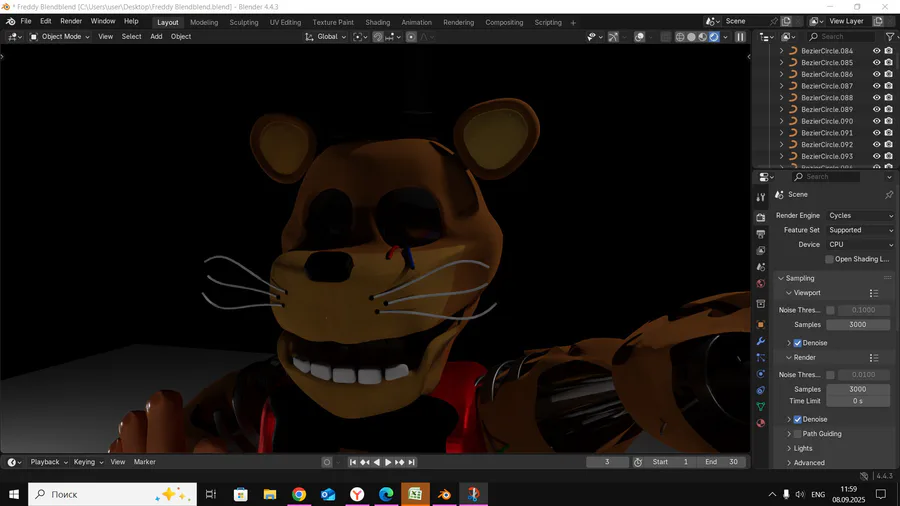The image size is (900, 506).
Task: Open the Scene properties tab
Action: (761, 267)
